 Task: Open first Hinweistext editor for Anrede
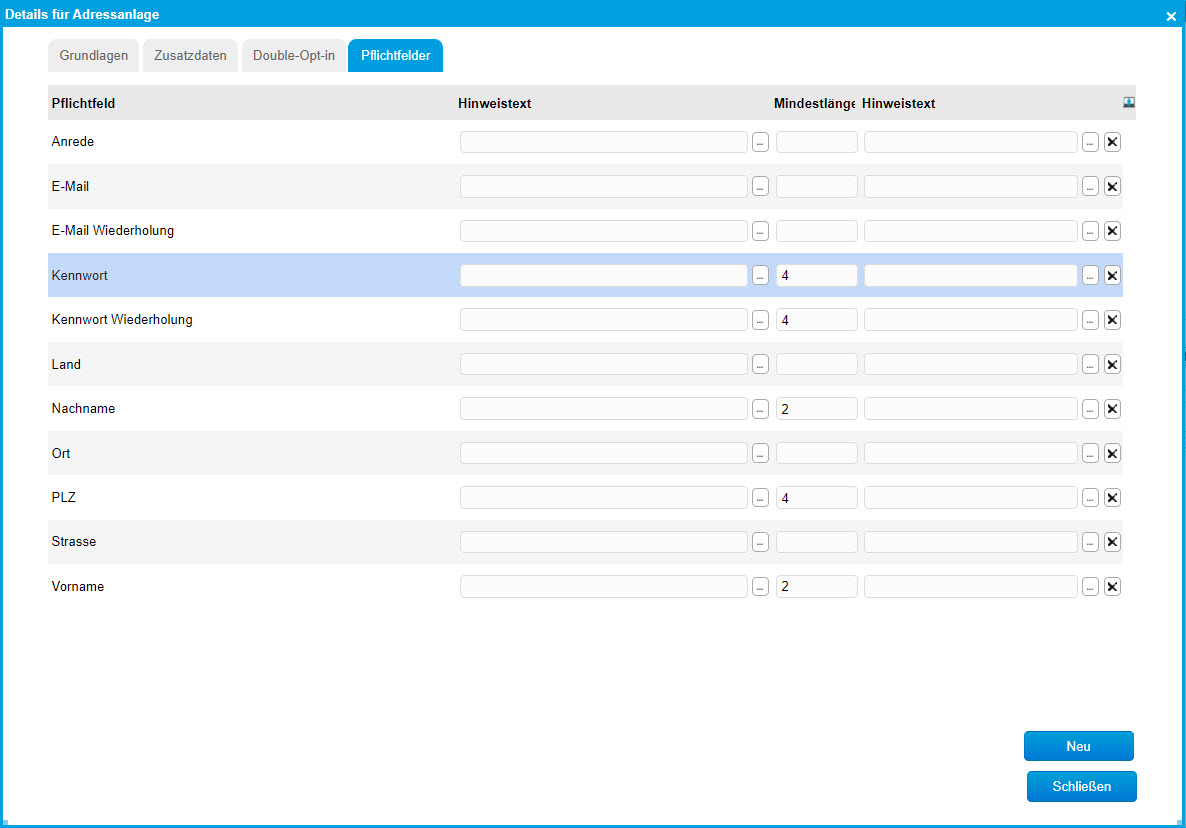[760, 142]
